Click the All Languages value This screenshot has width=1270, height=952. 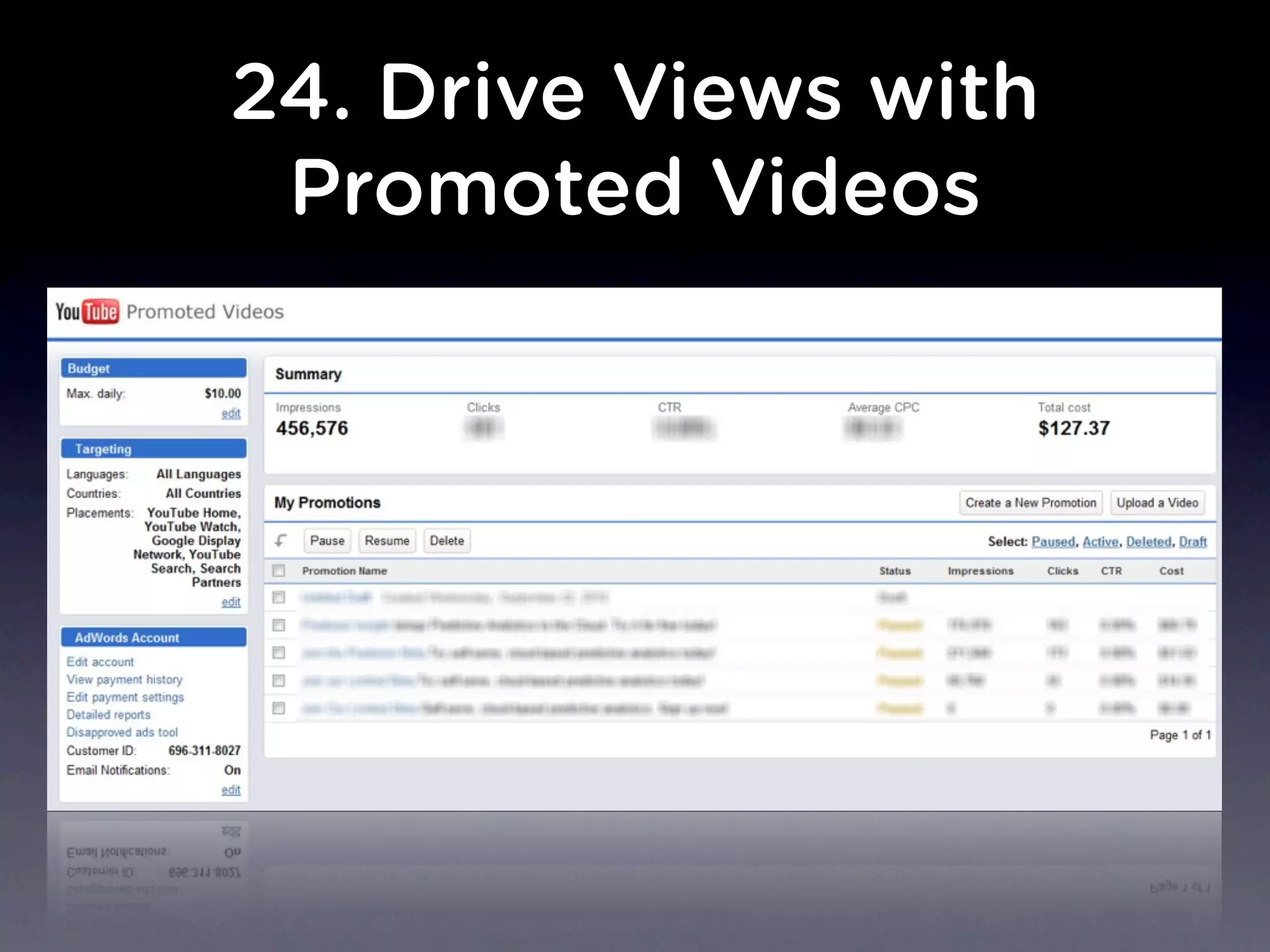(x=198, y=474)
